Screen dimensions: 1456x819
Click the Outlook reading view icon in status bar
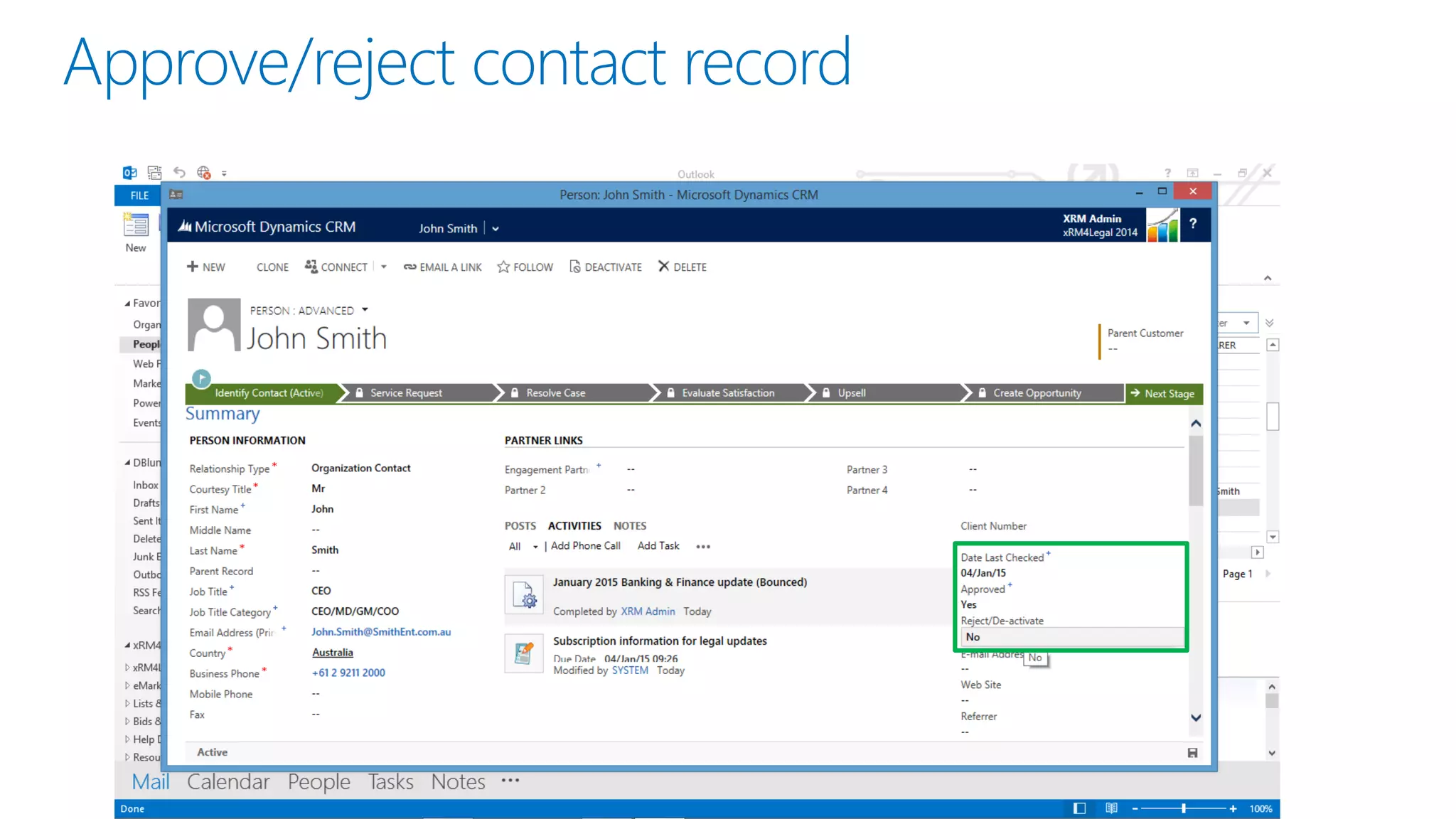(1112, 808)
